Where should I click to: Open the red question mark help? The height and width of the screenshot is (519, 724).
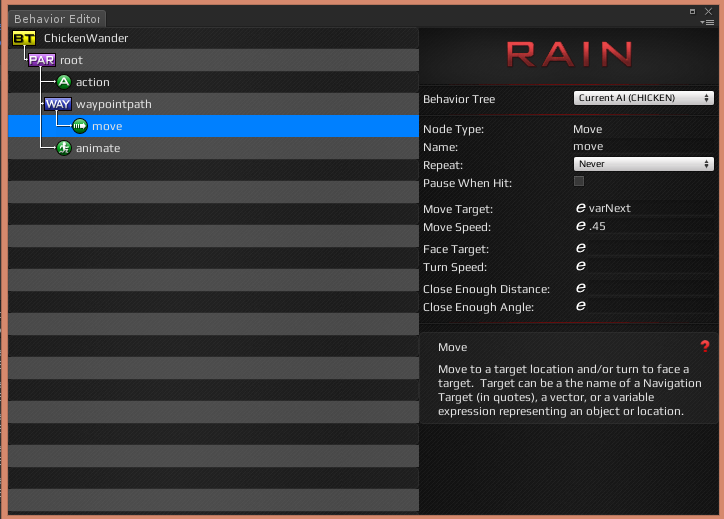(705, 346)
